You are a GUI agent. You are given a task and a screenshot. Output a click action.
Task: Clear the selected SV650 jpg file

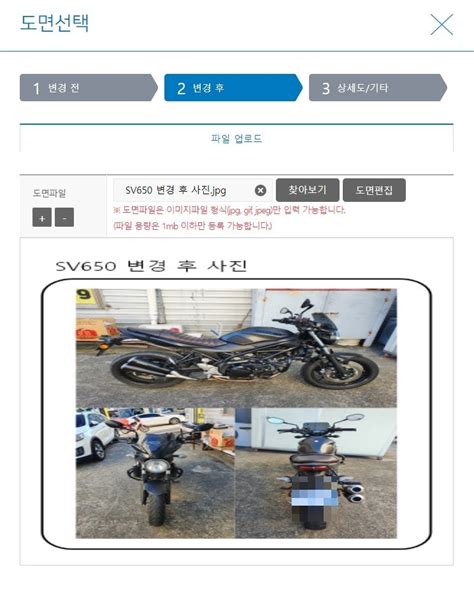(260, 190)
